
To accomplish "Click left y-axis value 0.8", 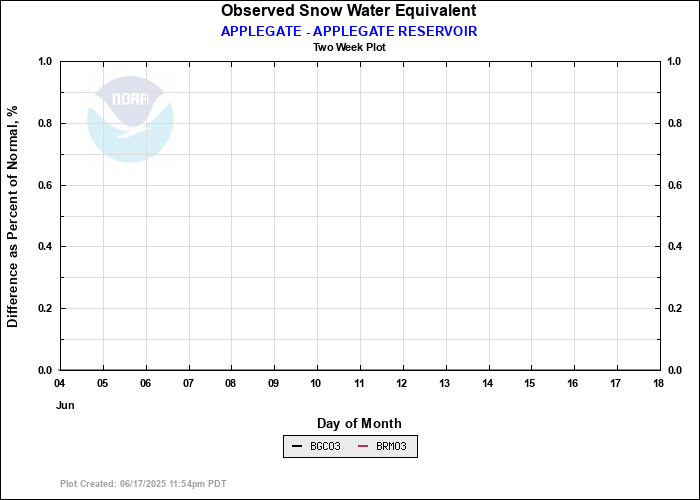I will coord(46,123).
